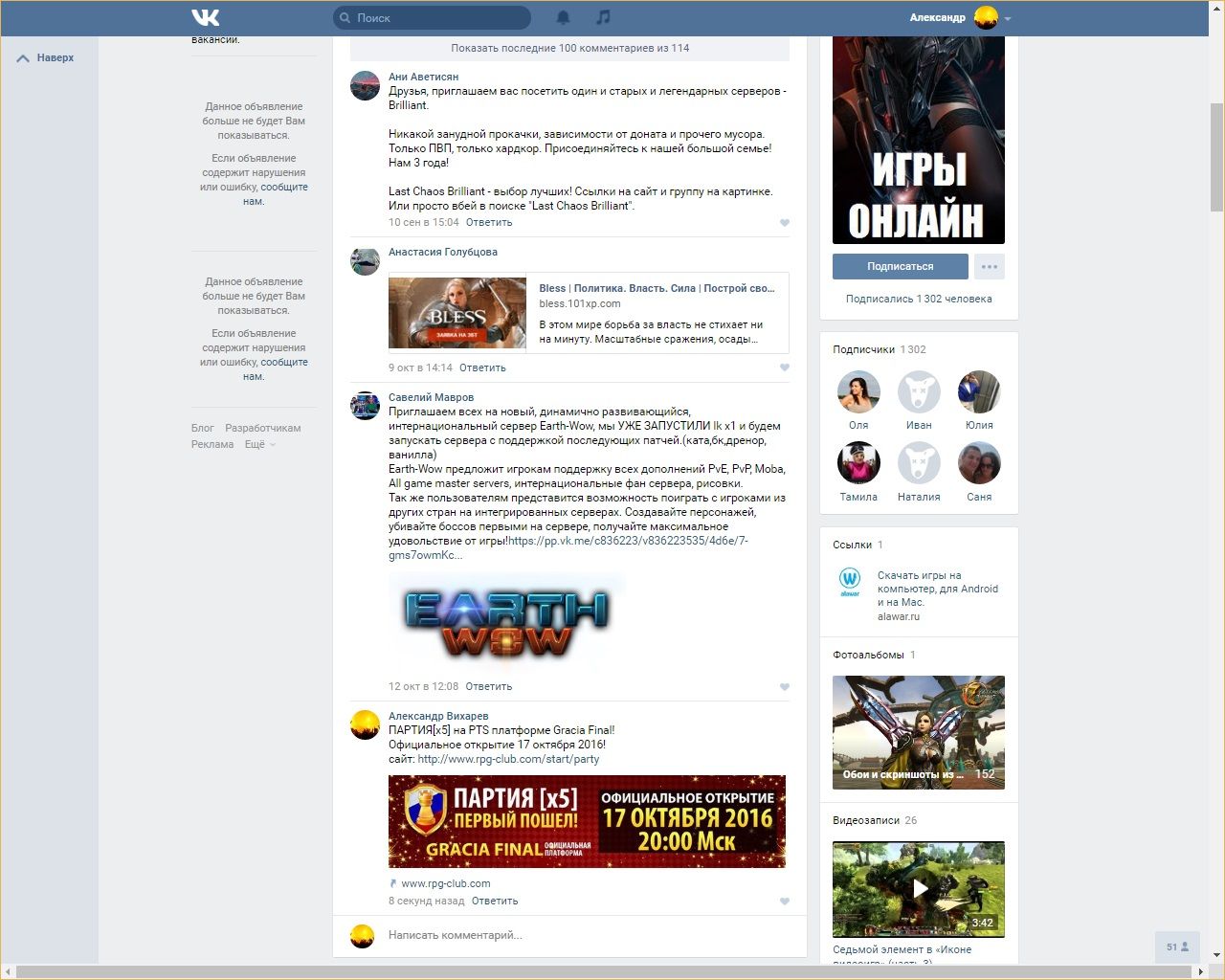The height and width of the screenshot is (980, 1225).
Task: Open the 51 online friends chat button
Action: tap(1177, 947)
